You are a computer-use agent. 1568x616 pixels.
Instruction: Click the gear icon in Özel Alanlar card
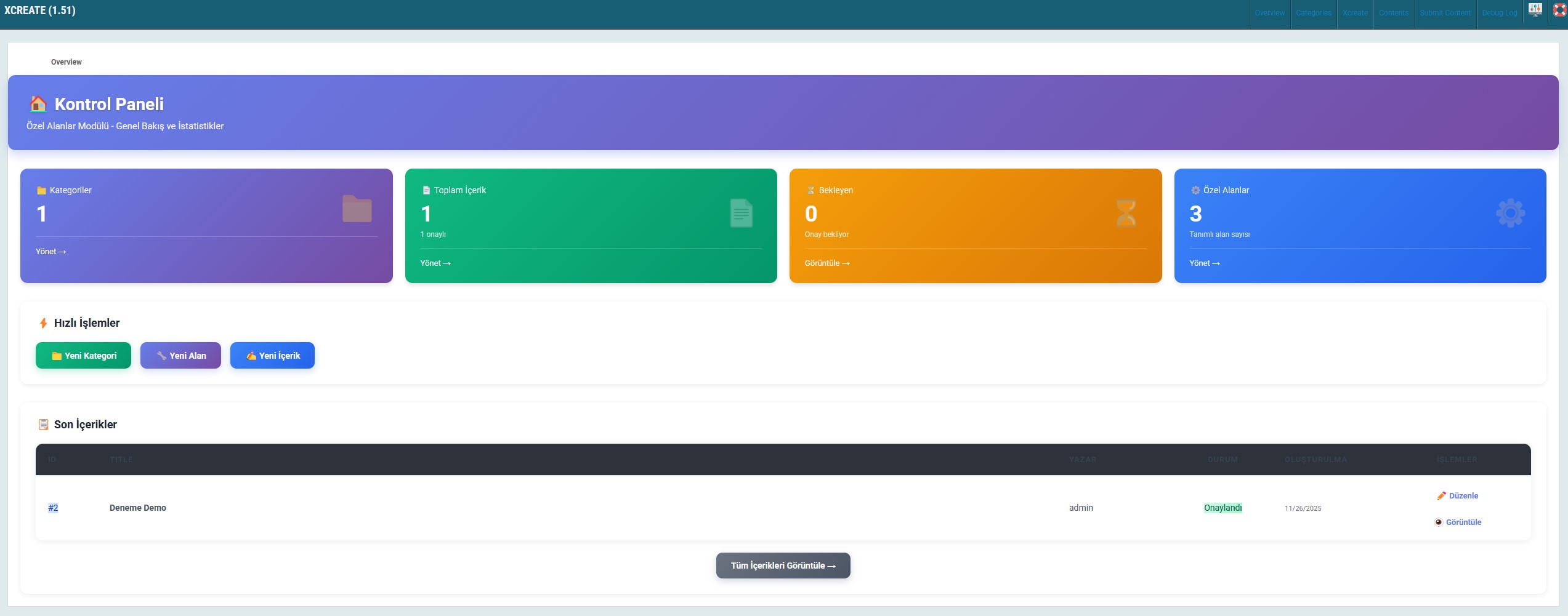[1510, 214]
